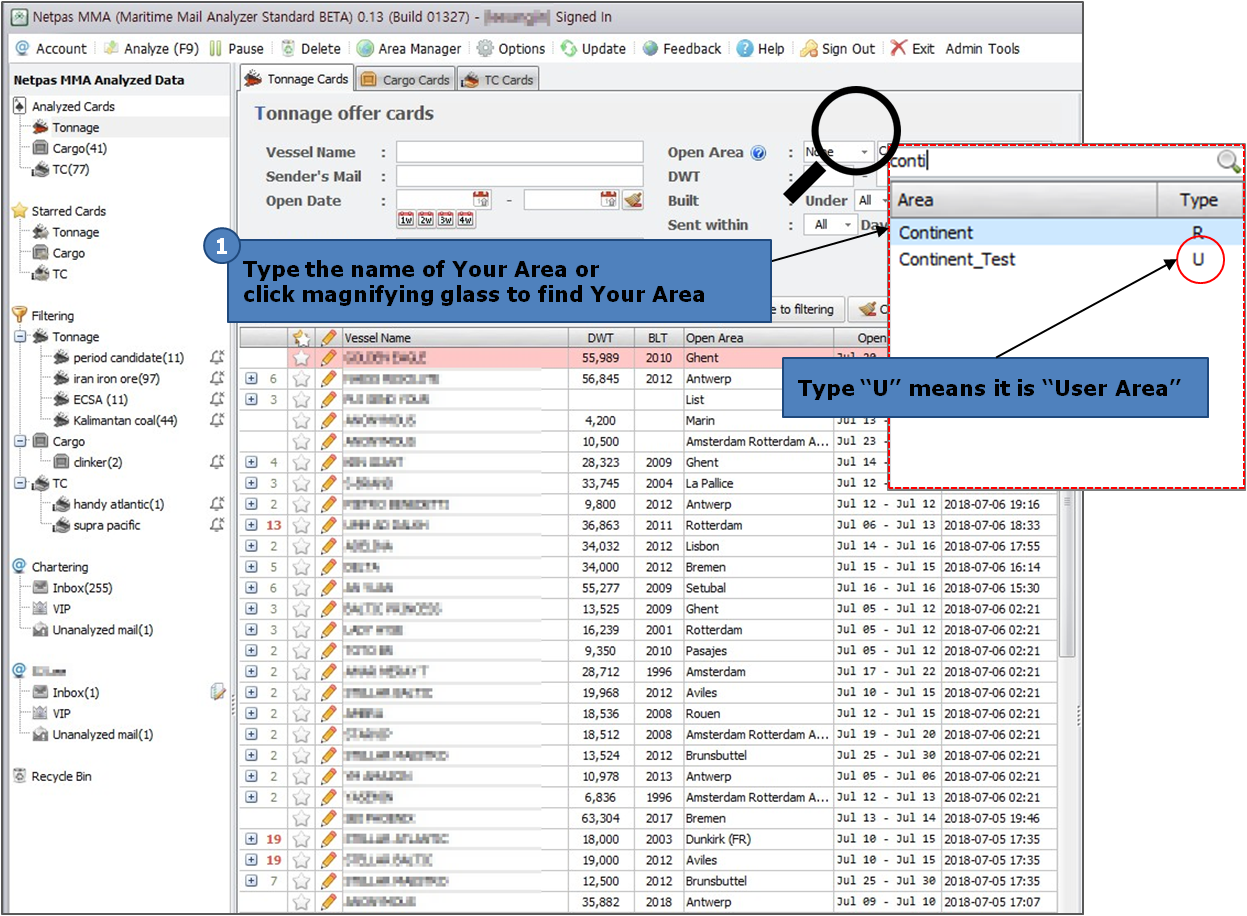Click the Update toolbar icon

pyautogui.click(x=569, y=48)
